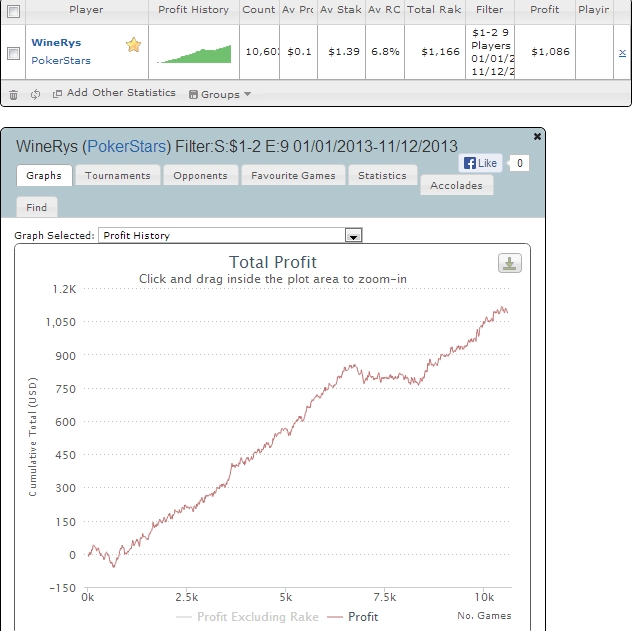Toggle the Profit legend series
The width and height of the screenshot is (634, 631).
tap(353, 617)
